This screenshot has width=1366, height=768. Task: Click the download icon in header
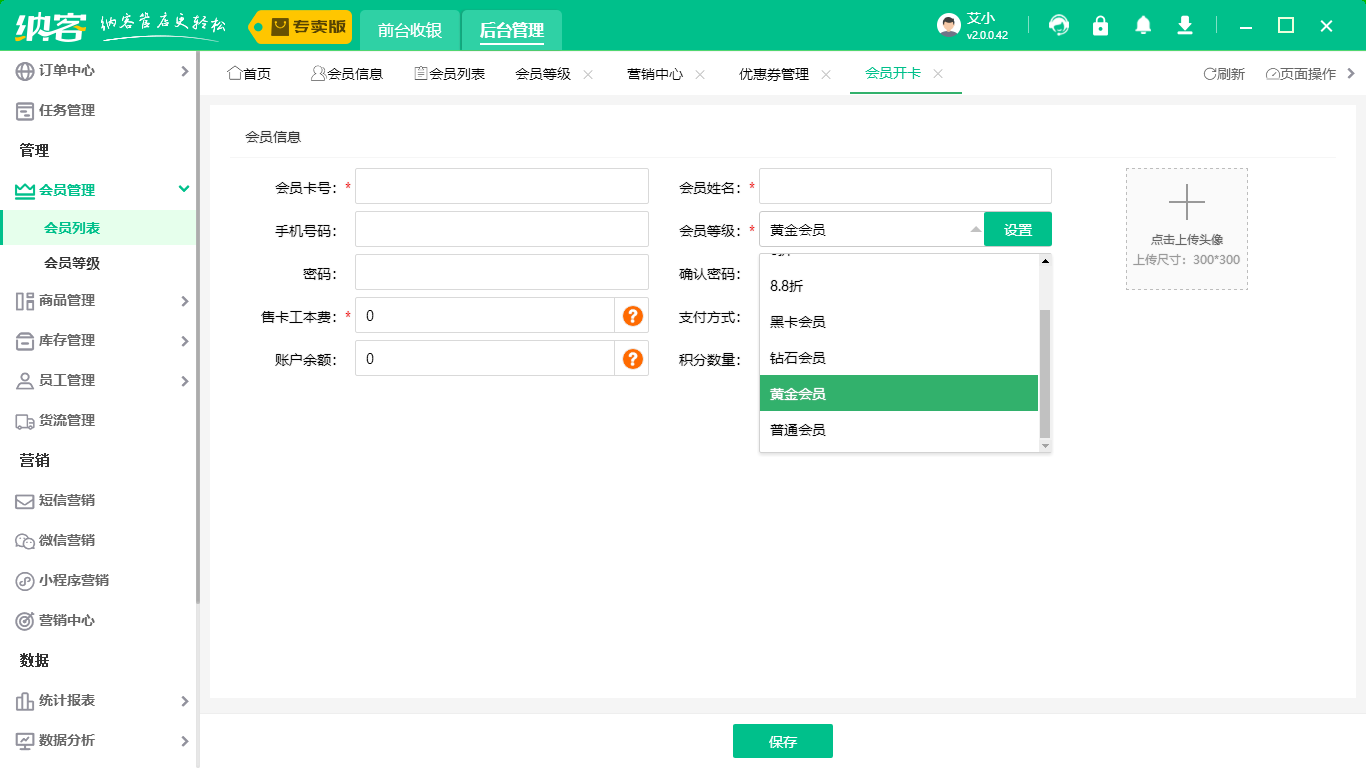pyautogui.click(x=1185, y=26)
